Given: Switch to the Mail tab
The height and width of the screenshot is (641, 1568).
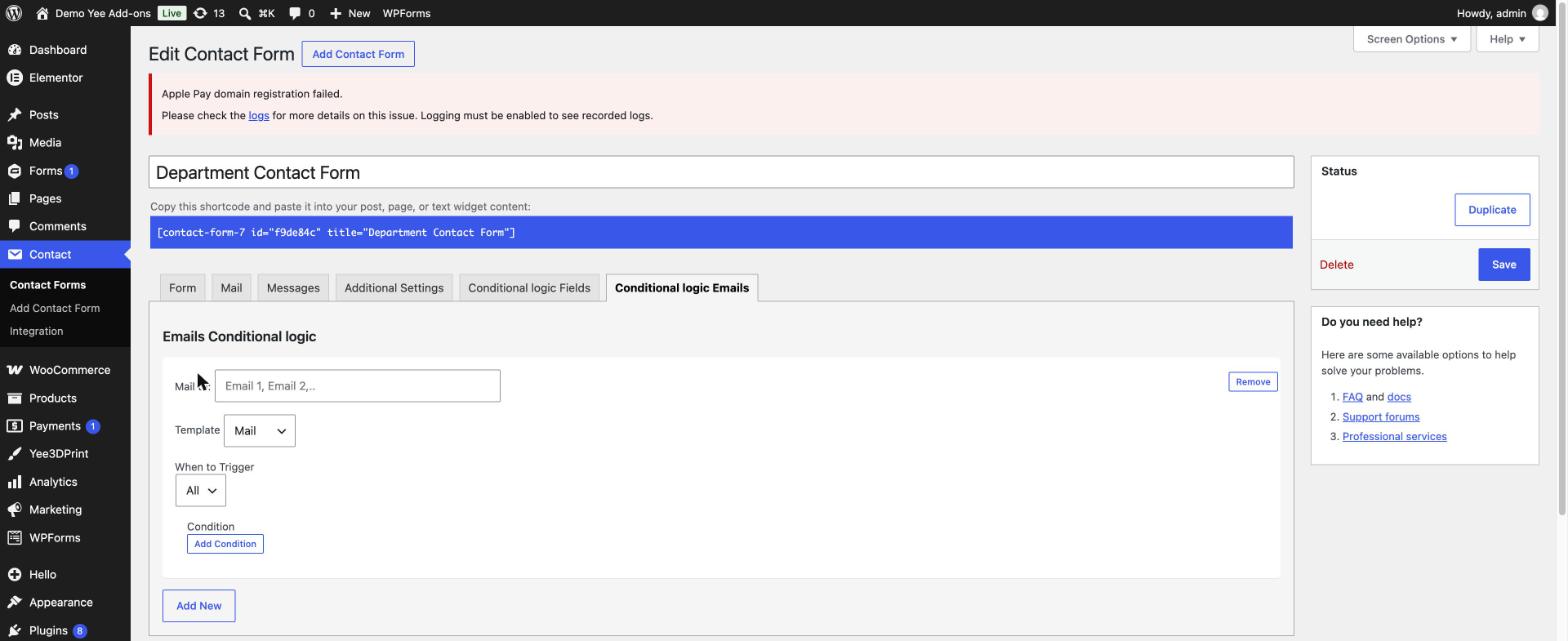Looking at the screenshot, I should (x=231, y=288).
